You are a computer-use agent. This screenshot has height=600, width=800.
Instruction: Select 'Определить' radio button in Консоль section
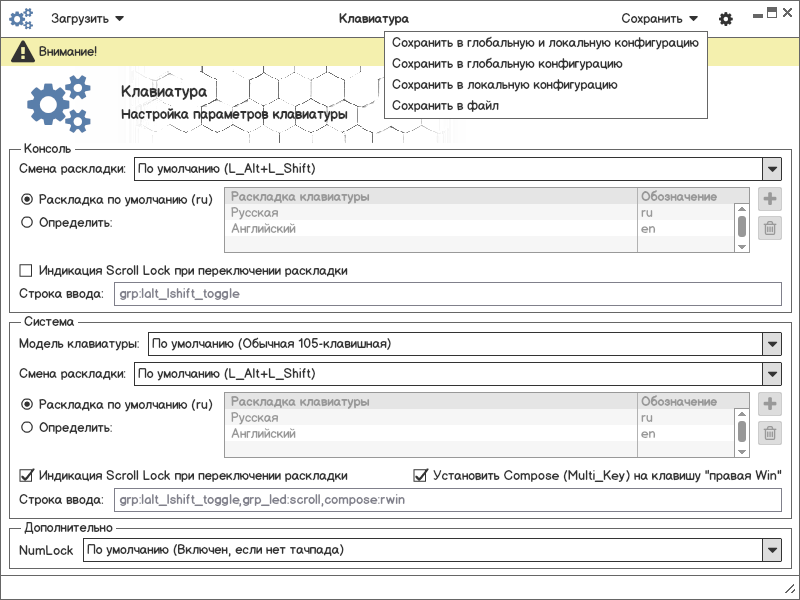click(x=27, y=222)
